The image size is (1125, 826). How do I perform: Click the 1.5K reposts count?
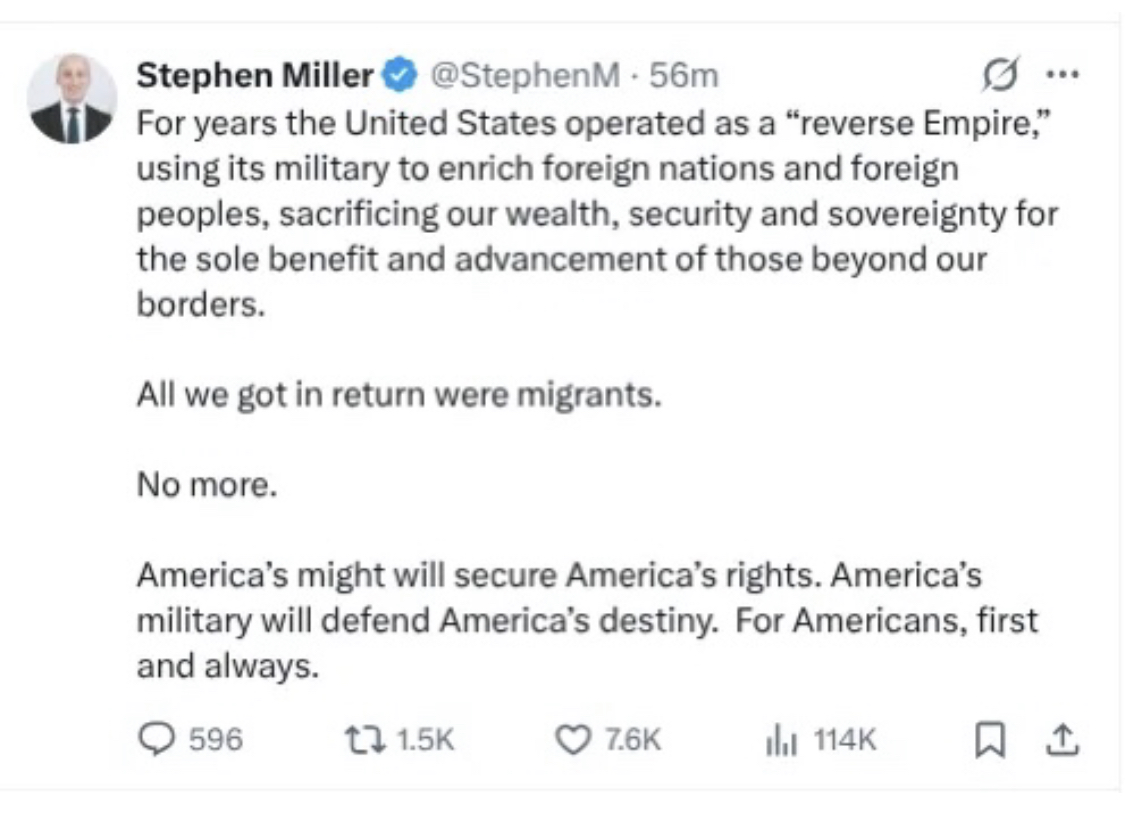click(425, 740)
